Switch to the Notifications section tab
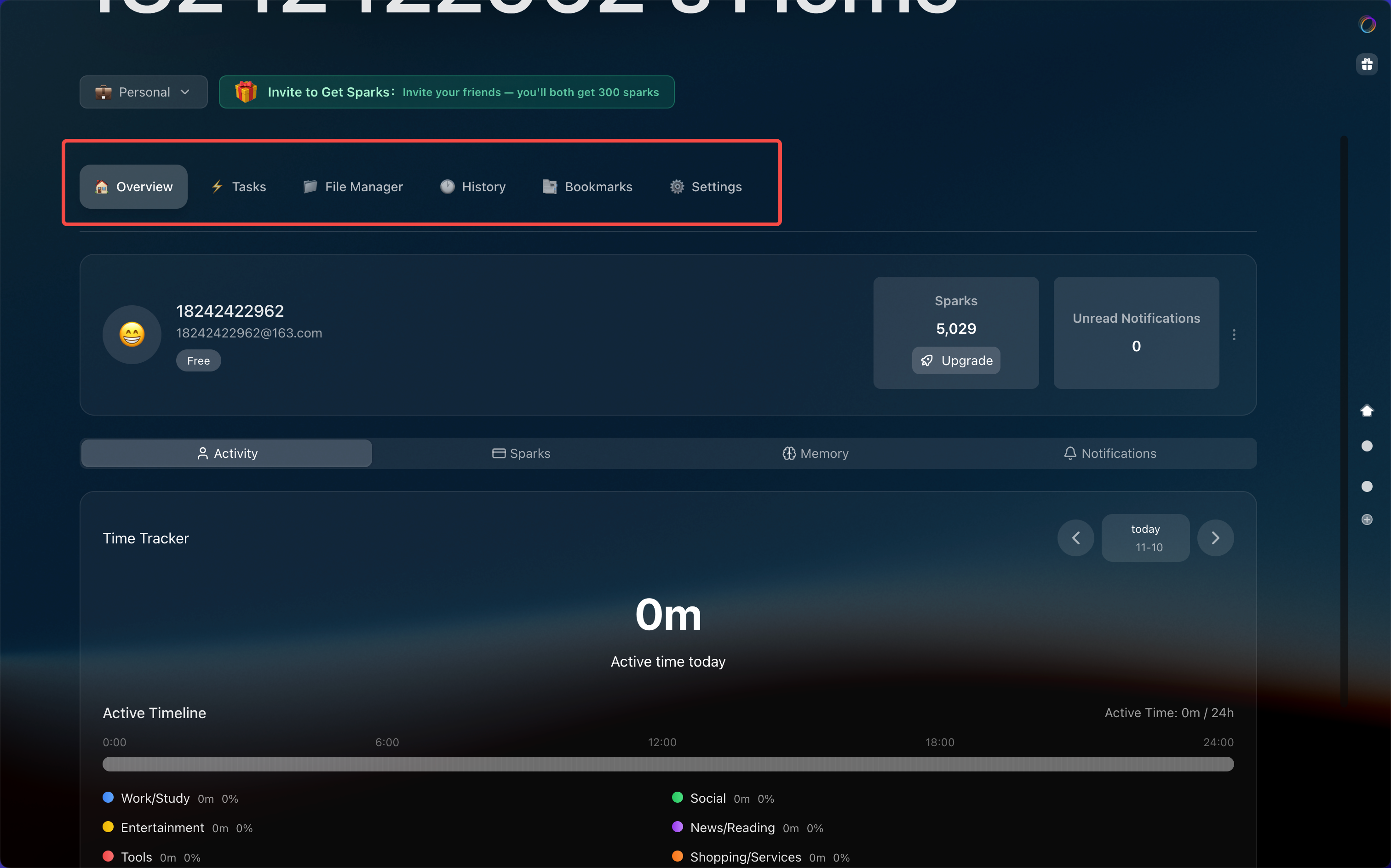Screen dimensions: 1391x868 pyautogui.click(x=1109, y=453)
